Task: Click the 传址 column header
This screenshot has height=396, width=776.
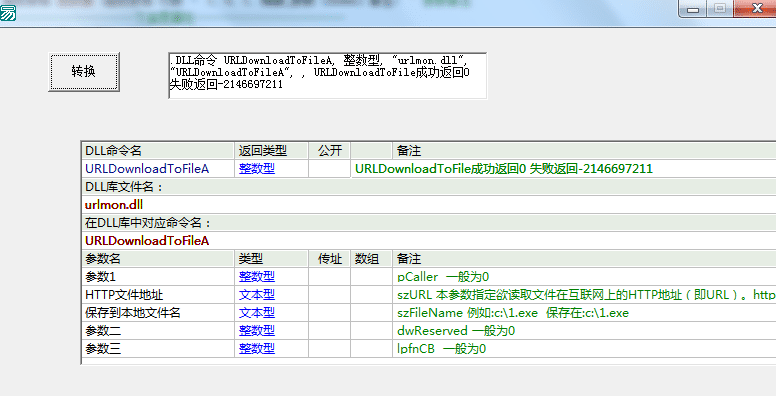Action: click(330, 258)
